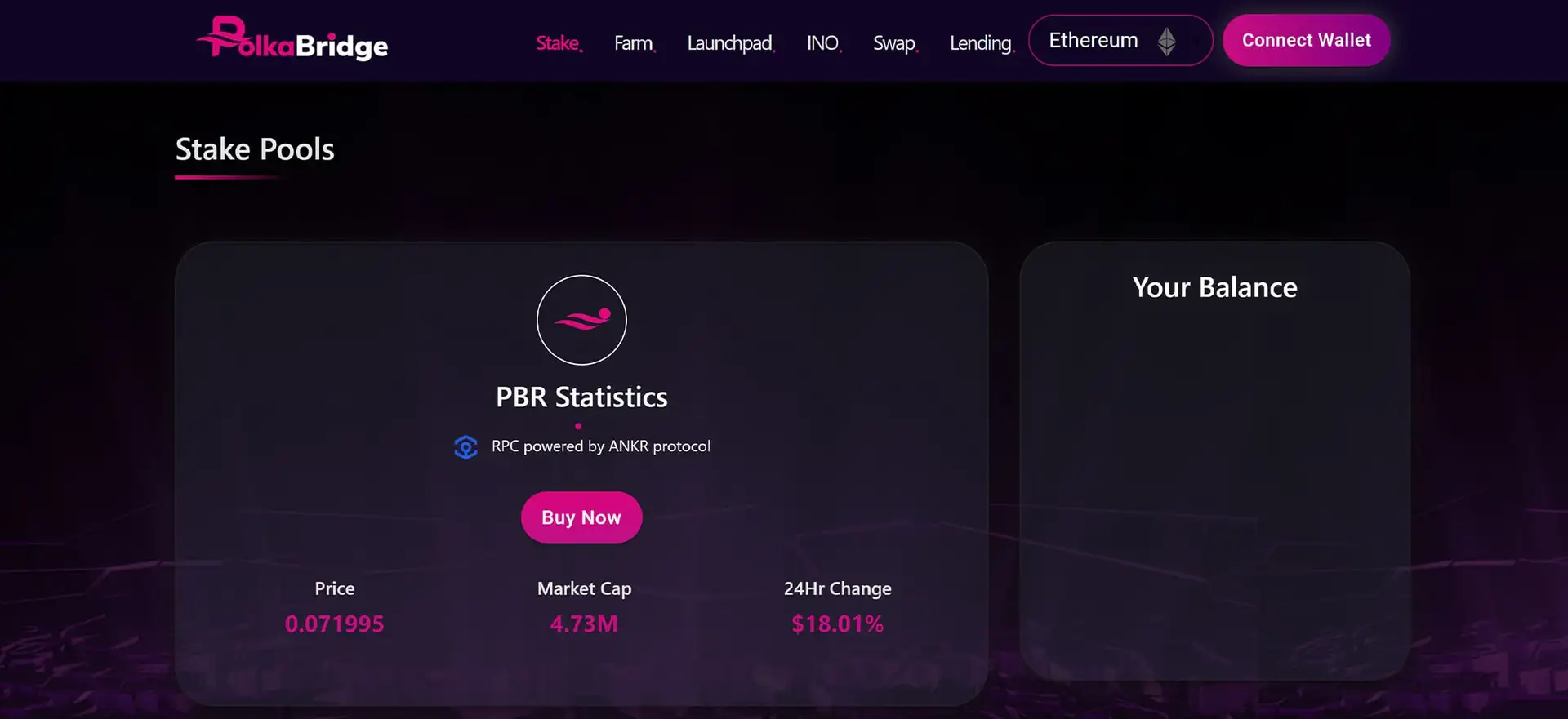The width and height of the screenshot is (1568, 719).
Task: Navigate to the Swap page
Action: 894,42
